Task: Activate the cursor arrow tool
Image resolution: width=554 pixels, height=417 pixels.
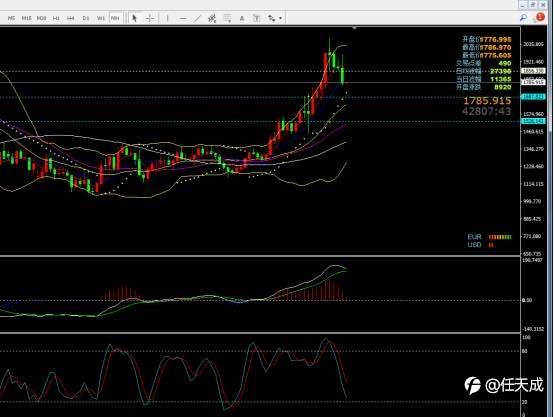Action: point(134,18)
